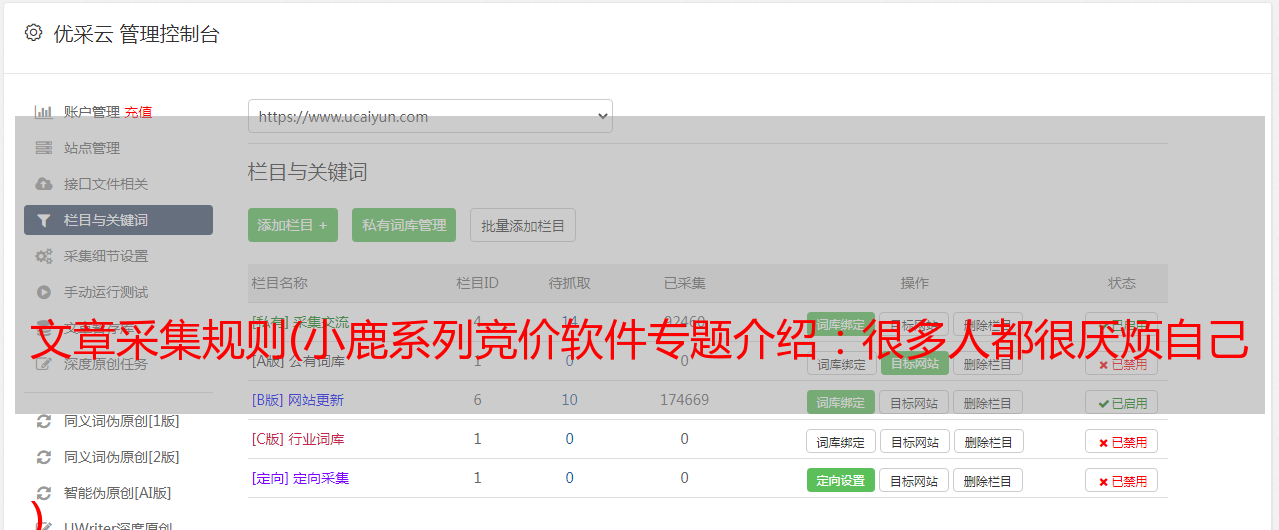This screenshot has height=530, width=1279.
Task: Toggle 已启用 status for 网站更新 row
Action: tap(1122, 402)
